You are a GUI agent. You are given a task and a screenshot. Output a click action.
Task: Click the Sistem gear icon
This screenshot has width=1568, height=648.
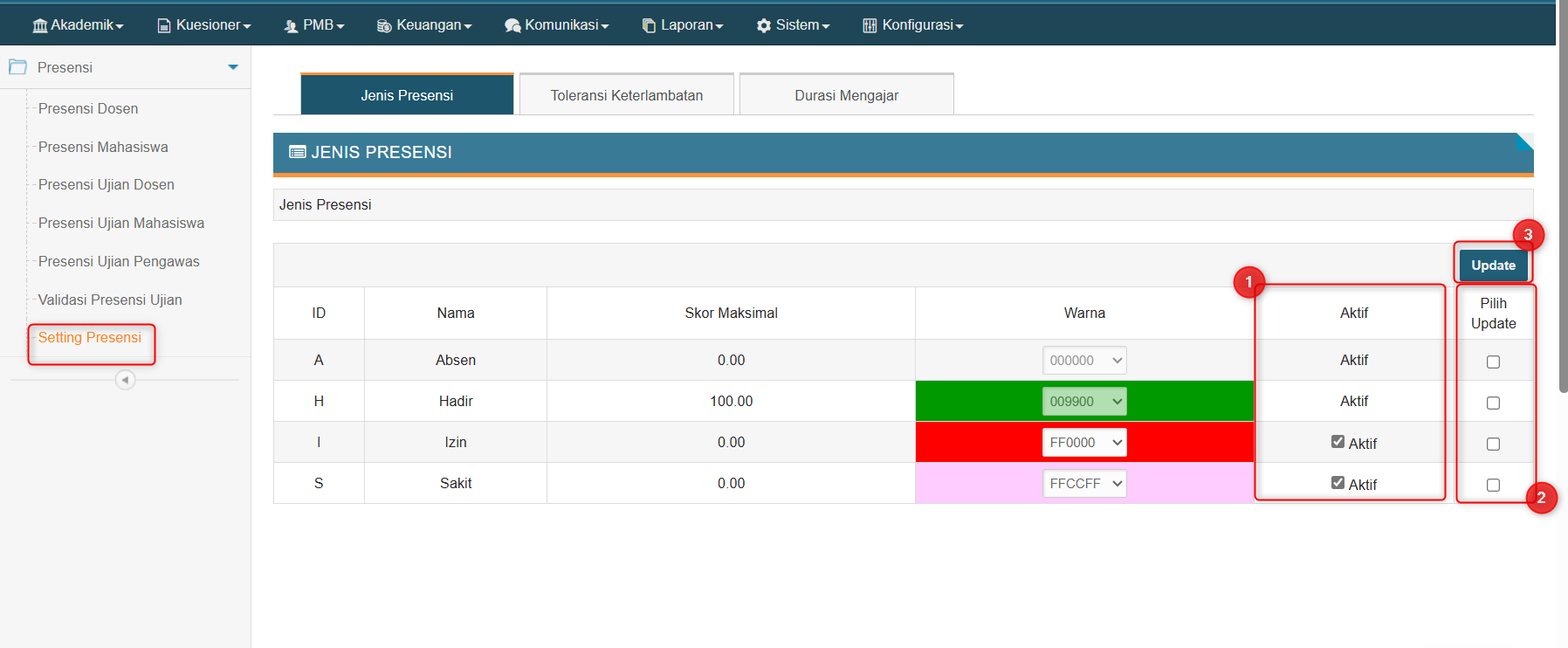tap(764, 25)
